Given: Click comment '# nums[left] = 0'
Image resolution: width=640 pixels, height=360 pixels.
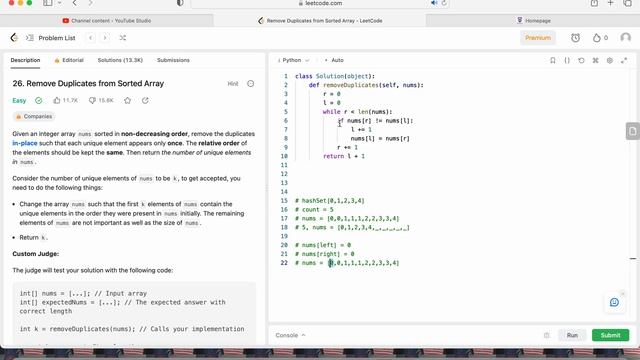Looking at the screenshot, I should pyautogui.click(x=323, y=245).
